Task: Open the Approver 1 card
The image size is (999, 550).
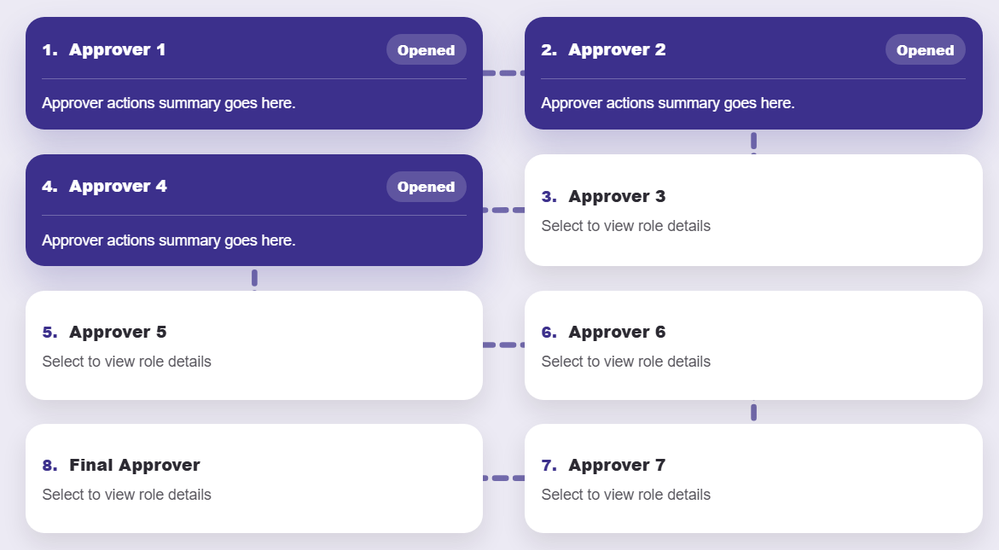Action: tap(117, 50)
